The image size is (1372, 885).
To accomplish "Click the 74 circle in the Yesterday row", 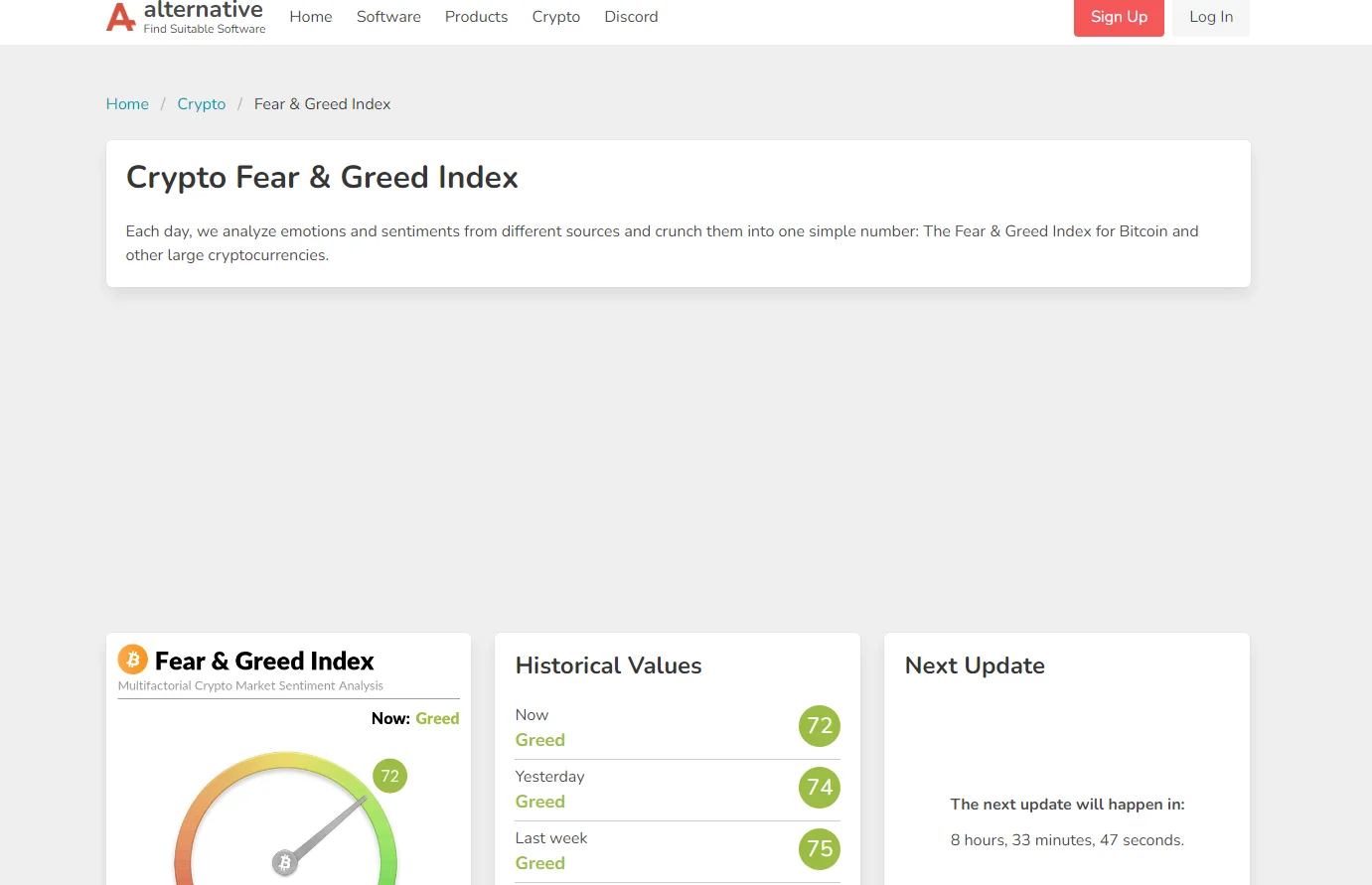I will (x=820, y=788).
